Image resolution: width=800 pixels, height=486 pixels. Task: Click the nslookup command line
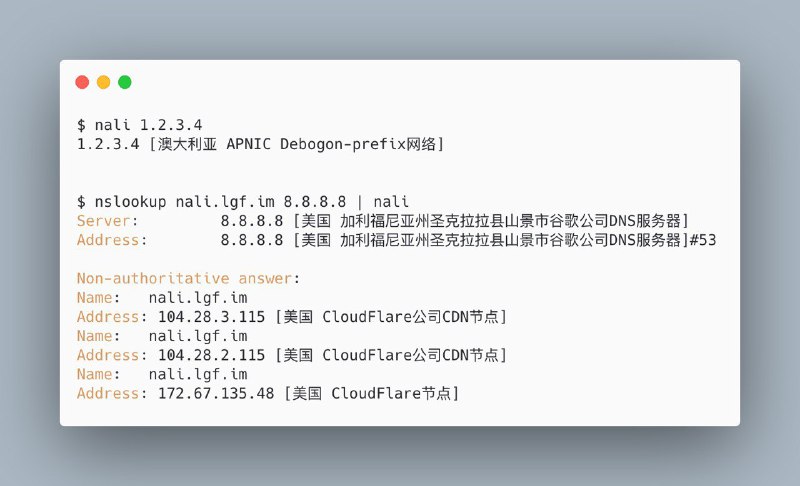pyautogui.click(x=244, y=202)
